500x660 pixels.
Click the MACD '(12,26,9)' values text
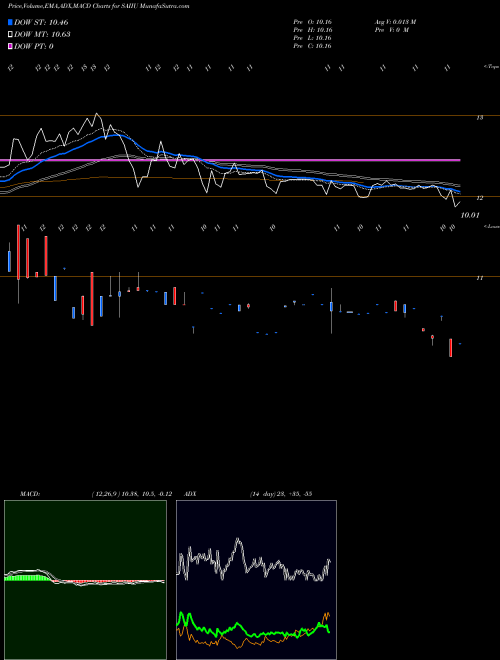pos(131,494)
